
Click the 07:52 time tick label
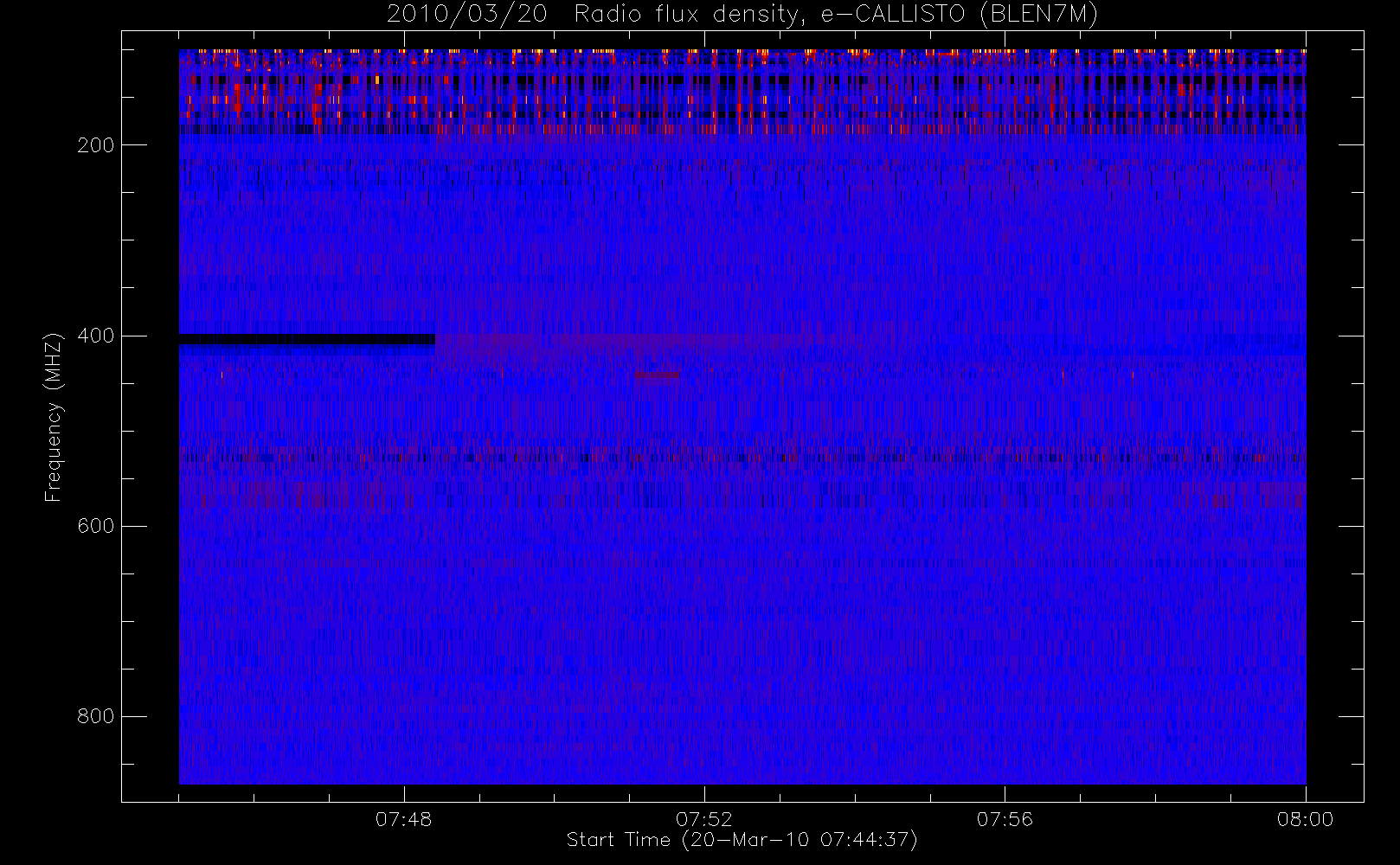pos(703,819)
